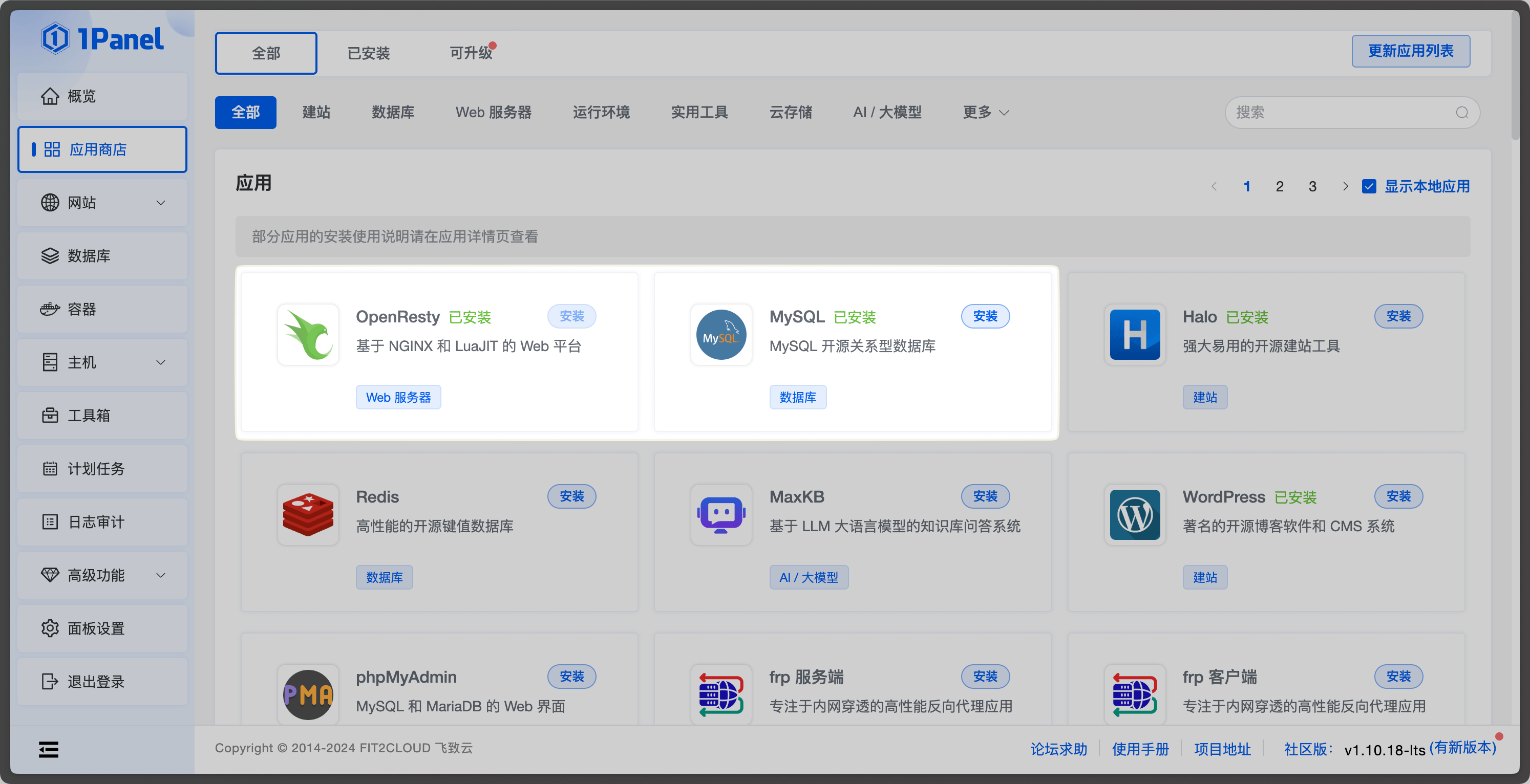Install Redis with its 安装 button

[x=571, y=496]
